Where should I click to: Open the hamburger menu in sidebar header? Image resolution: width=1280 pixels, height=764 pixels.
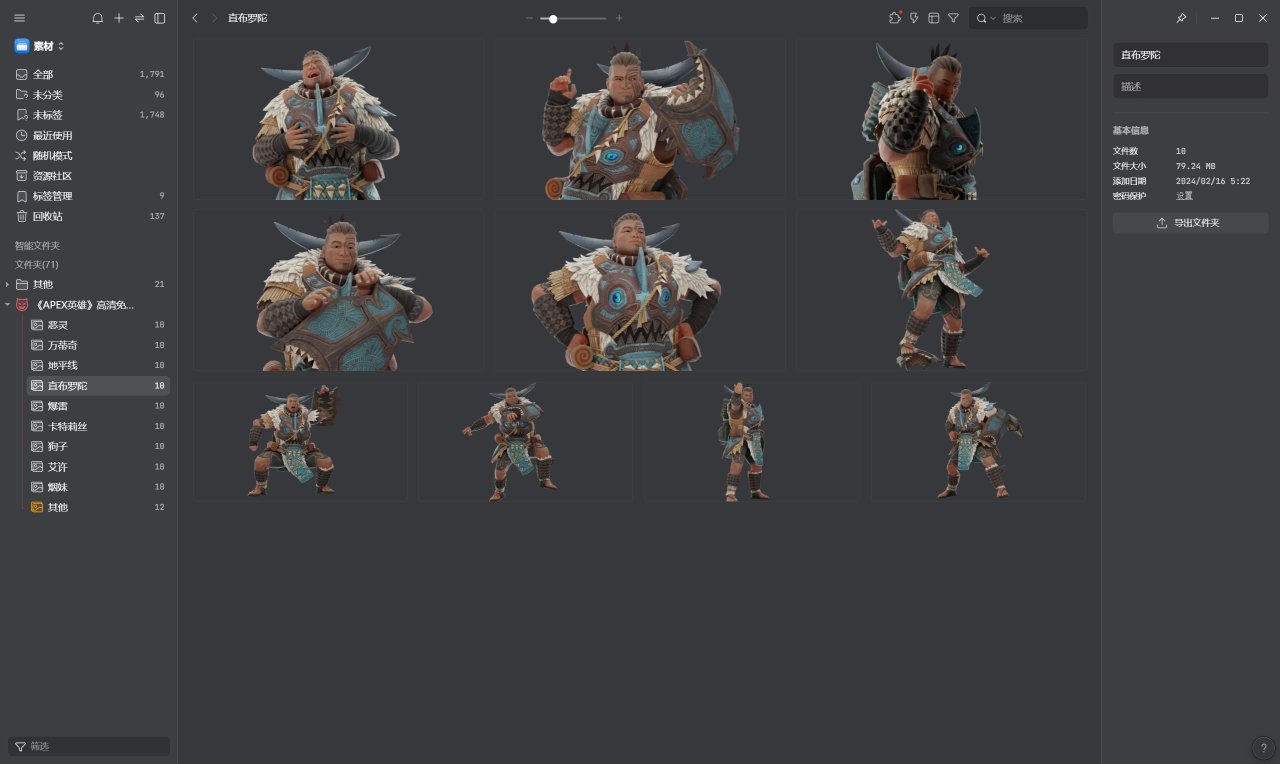click(x=20, y=18)
